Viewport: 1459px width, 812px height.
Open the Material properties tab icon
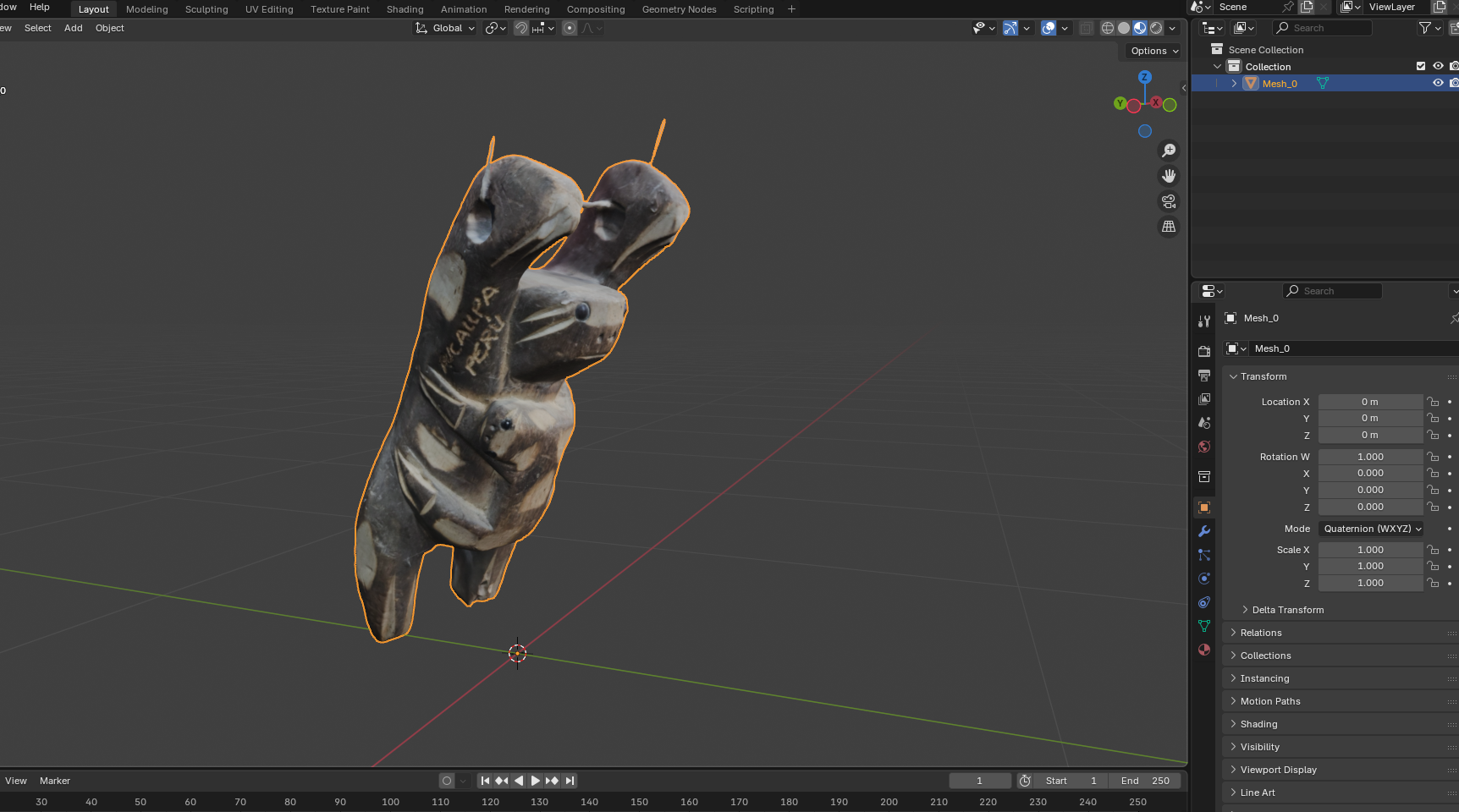(1204, 650)
